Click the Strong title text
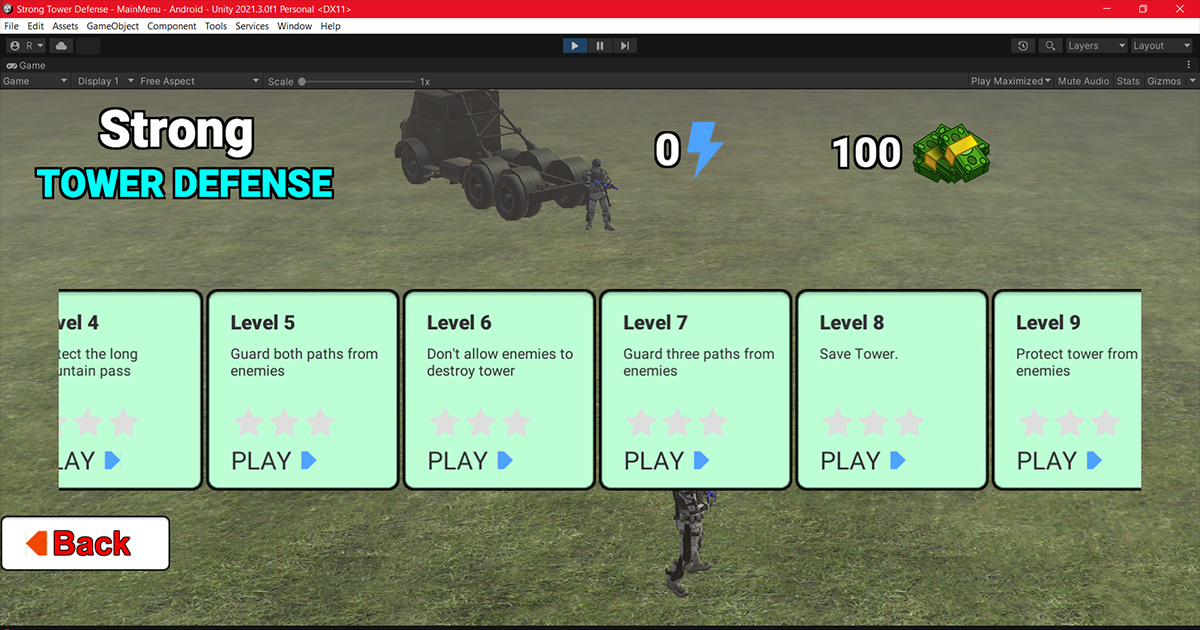 pyautogui.click(x=177, y=131)
